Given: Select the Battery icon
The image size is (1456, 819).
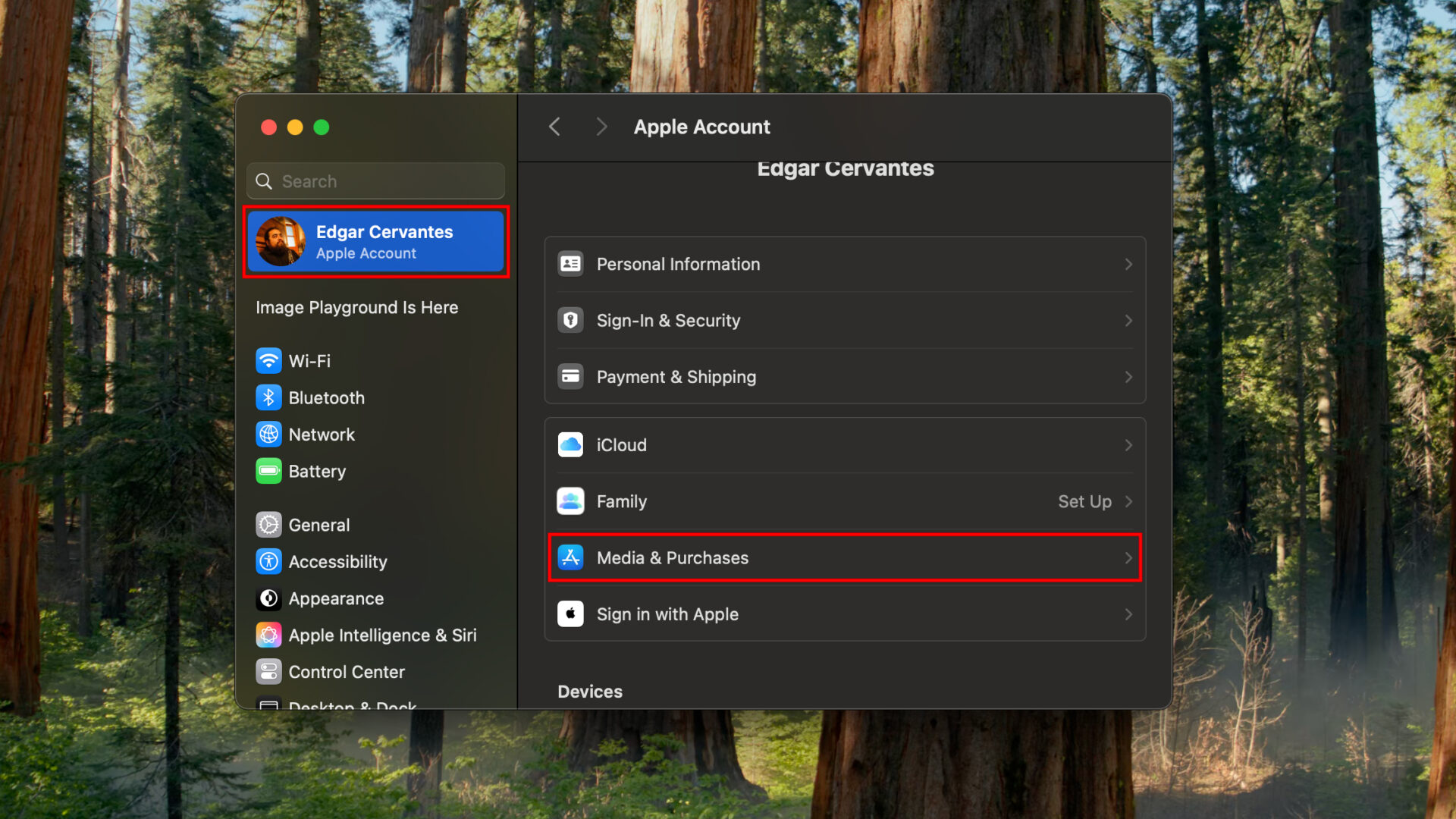Looking at the screenshot, I should 268,471.
